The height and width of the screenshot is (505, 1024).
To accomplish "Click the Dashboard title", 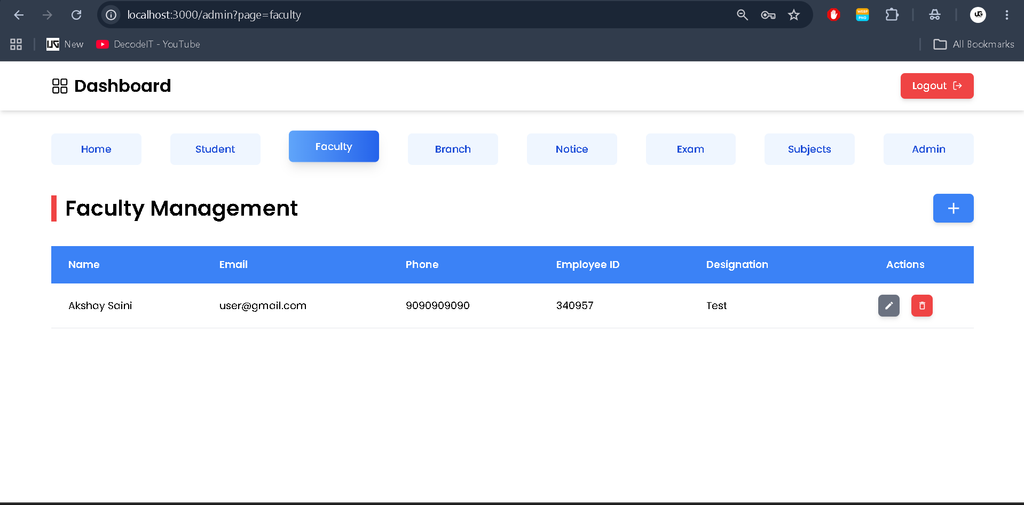I will [x=122, y=86].
